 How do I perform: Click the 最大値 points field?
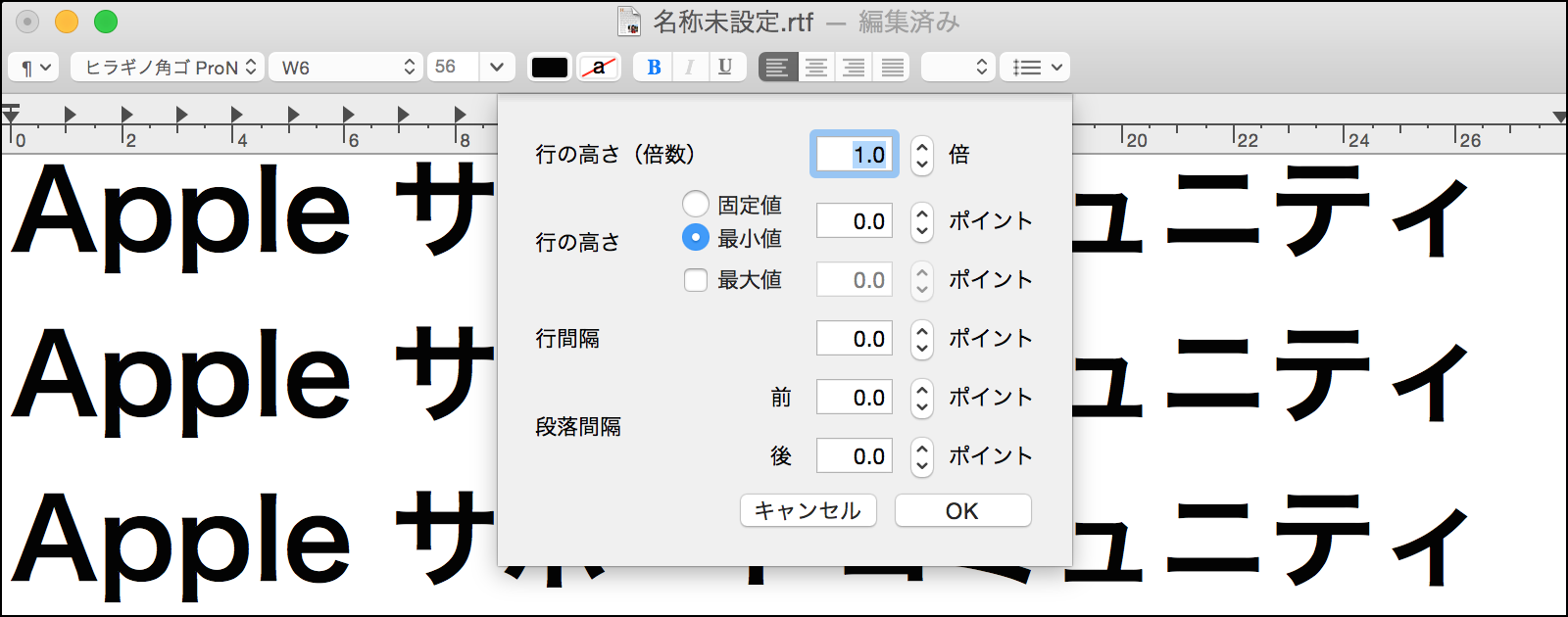pos(855,280)
